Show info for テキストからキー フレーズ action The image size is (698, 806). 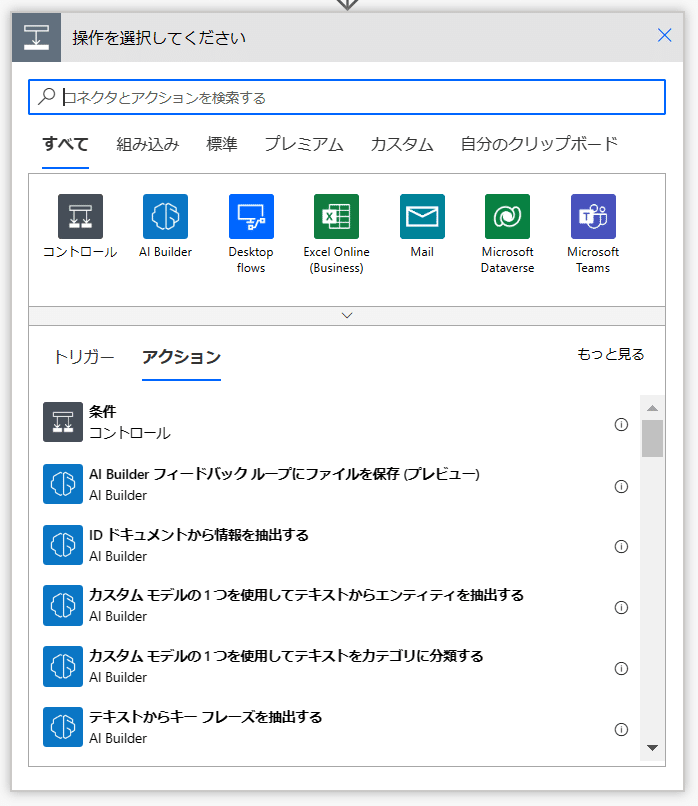[621, 729]
